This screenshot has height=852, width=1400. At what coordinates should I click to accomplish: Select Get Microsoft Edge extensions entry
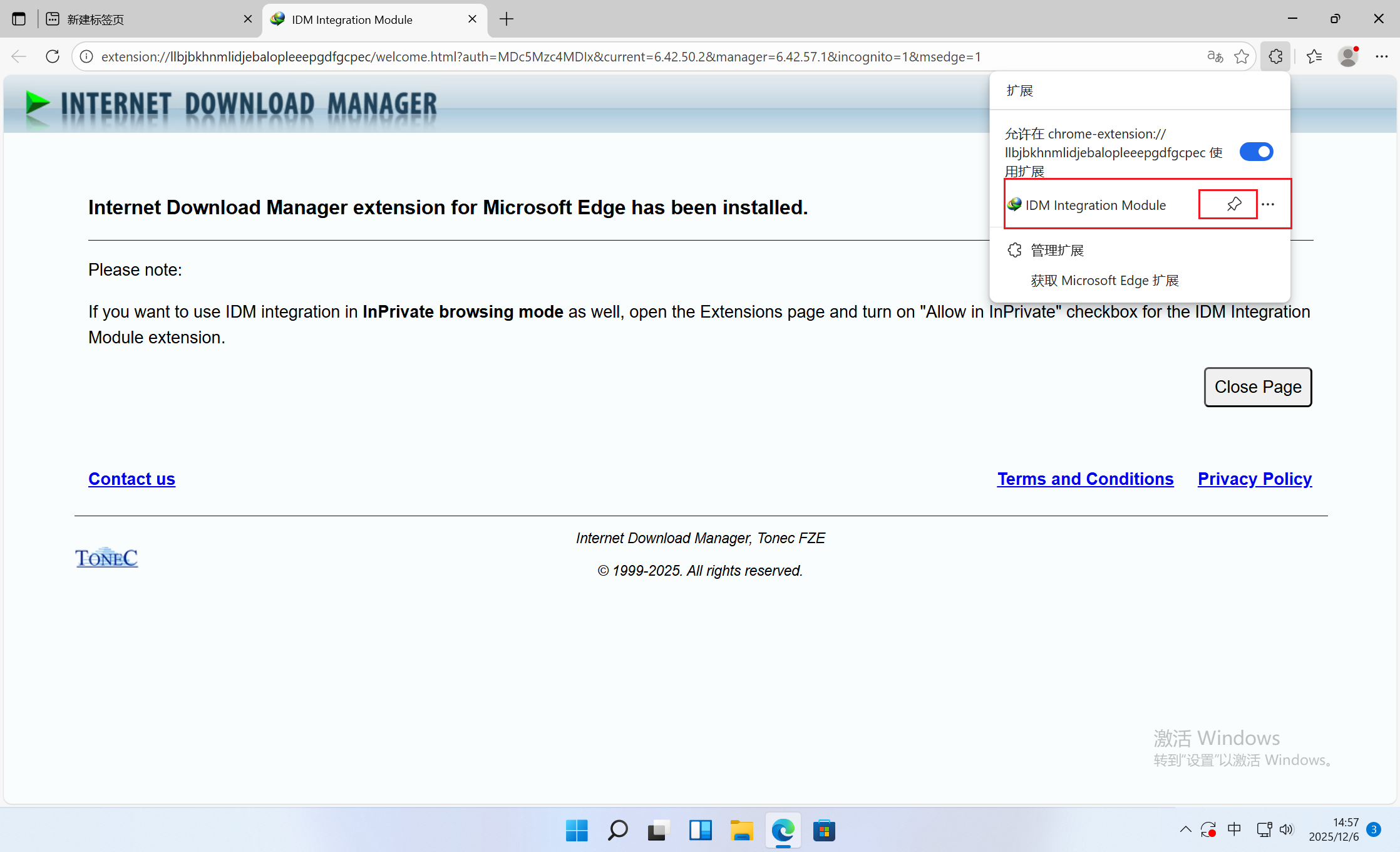(x=1104, y=281)
